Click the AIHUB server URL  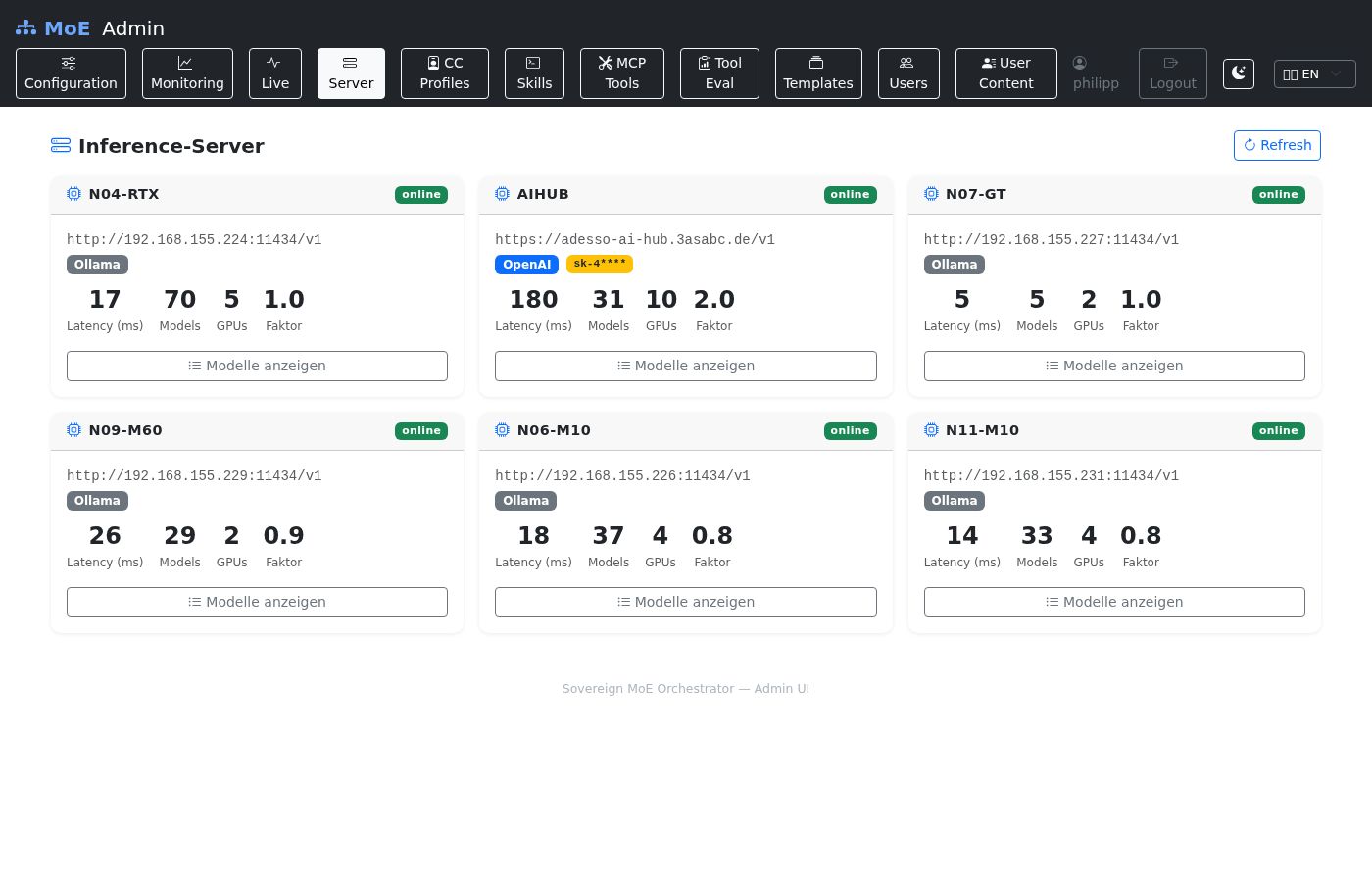[x=635, y=240]
